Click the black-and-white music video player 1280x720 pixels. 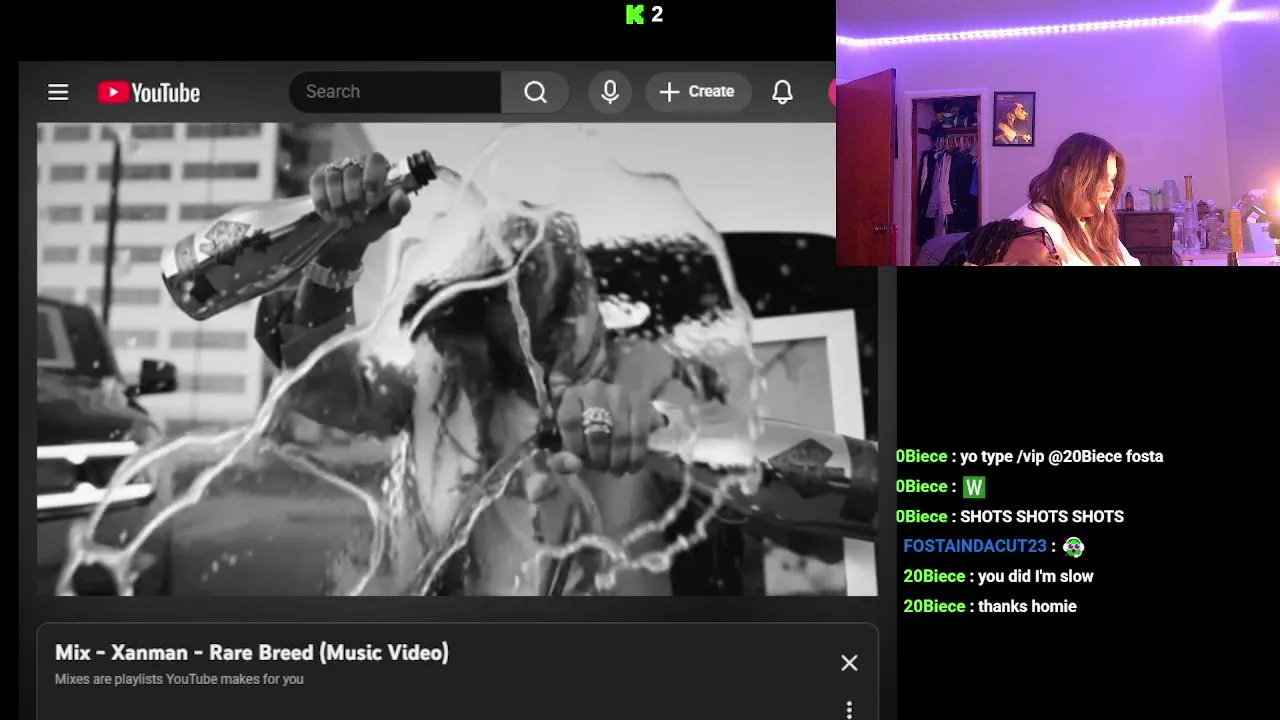tap(457, 359)
